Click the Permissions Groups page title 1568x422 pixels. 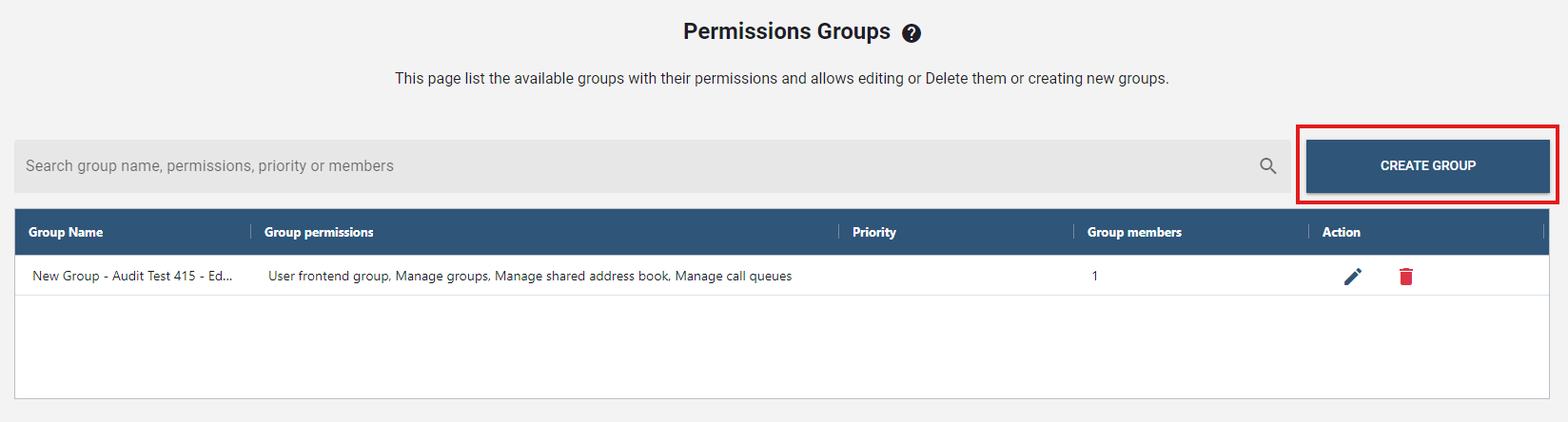pos(786,31)
